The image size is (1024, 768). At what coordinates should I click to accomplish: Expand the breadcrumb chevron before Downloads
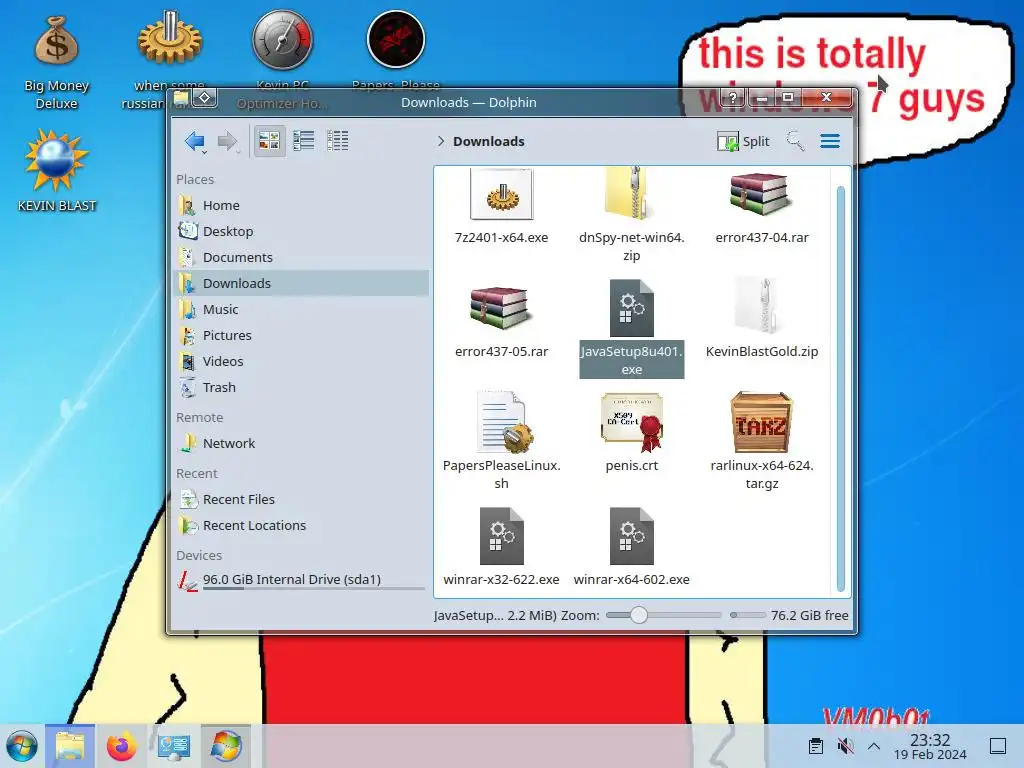pos(441,141)
